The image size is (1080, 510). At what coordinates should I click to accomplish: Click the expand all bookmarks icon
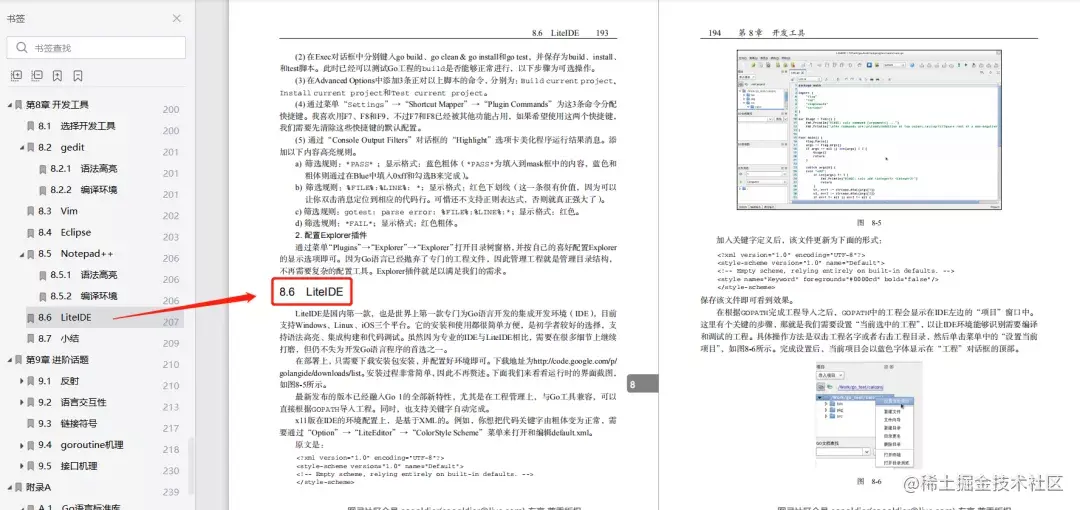click(17, 76)
